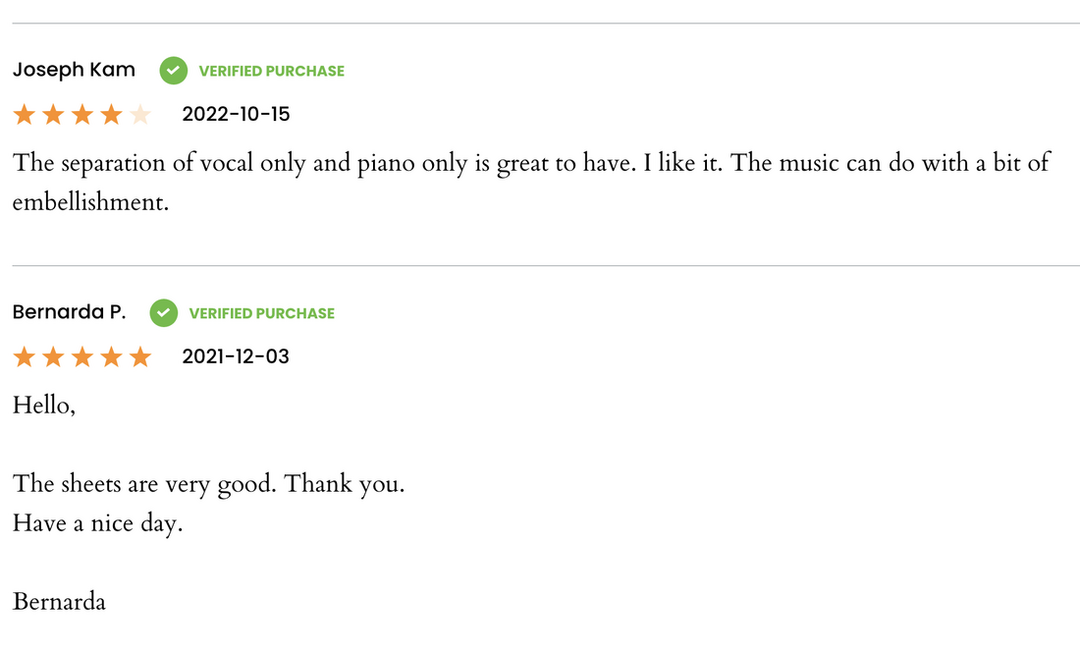Click the review text mentioning embellishment

pyautogui.click(x=530, y=182)
